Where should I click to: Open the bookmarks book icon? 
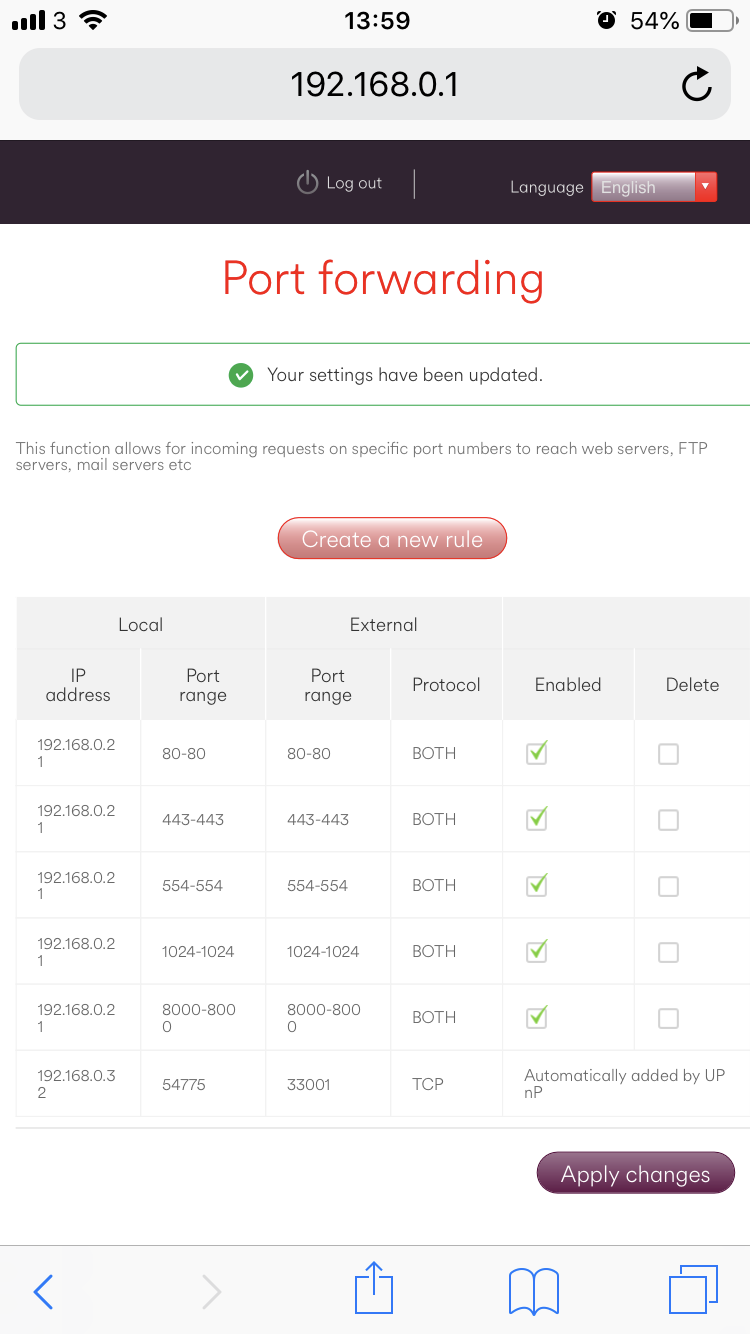coord(534,1290)
